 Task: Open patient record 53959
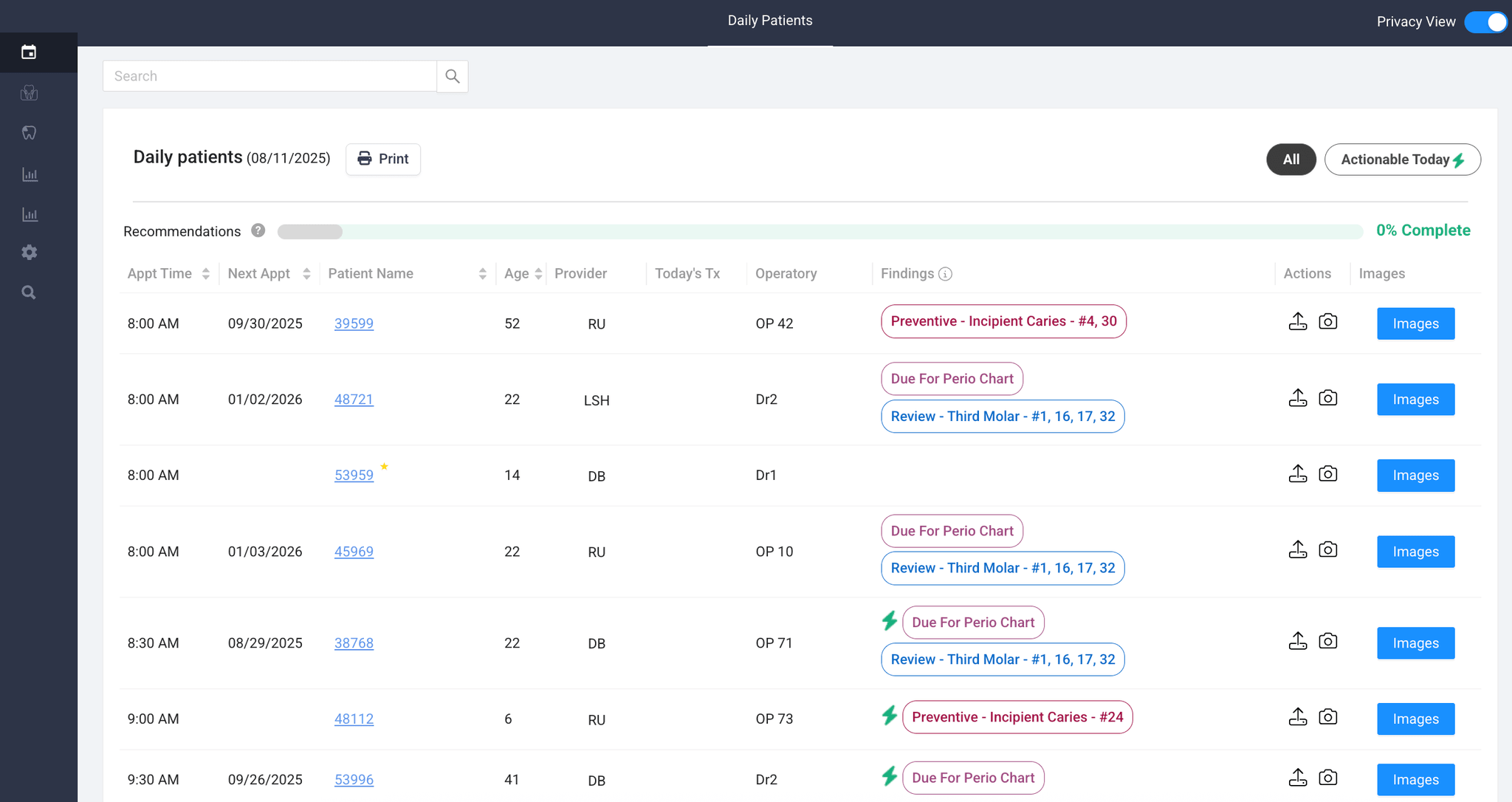(354, 475)
